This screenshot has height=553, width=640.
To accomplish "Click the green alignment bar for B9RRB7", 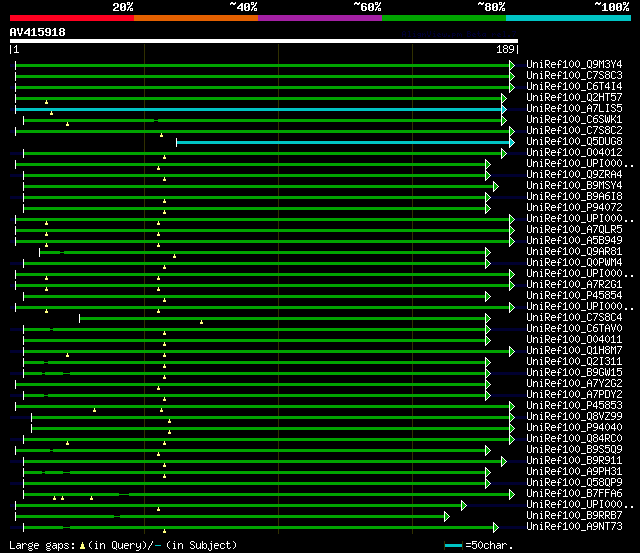I will click(230, 517).
